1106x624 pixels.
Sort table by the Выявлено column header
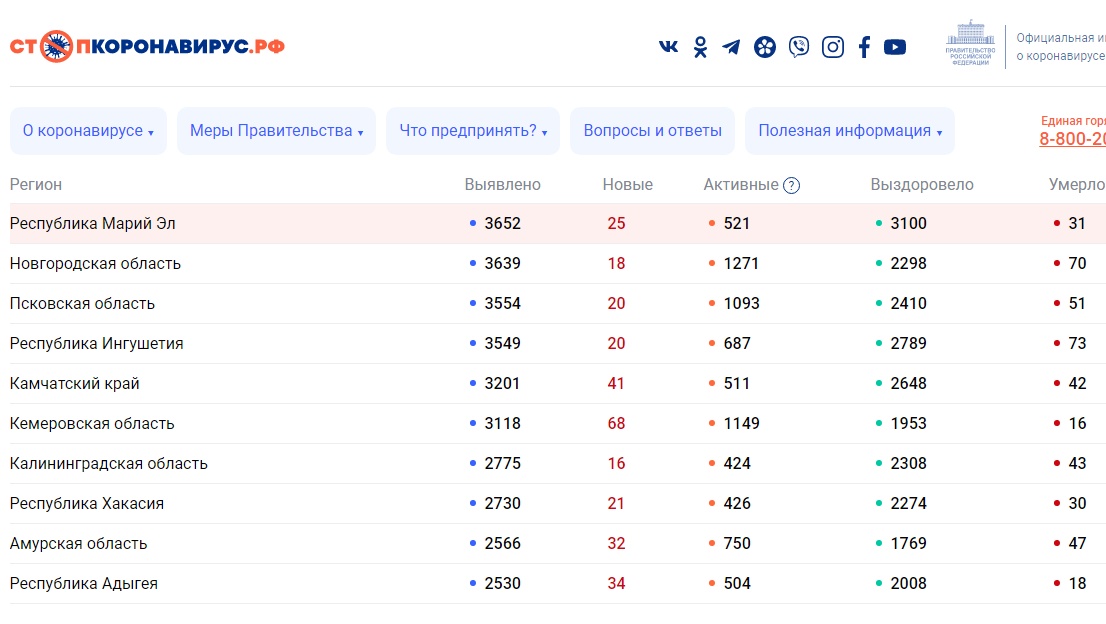(502, 185)
